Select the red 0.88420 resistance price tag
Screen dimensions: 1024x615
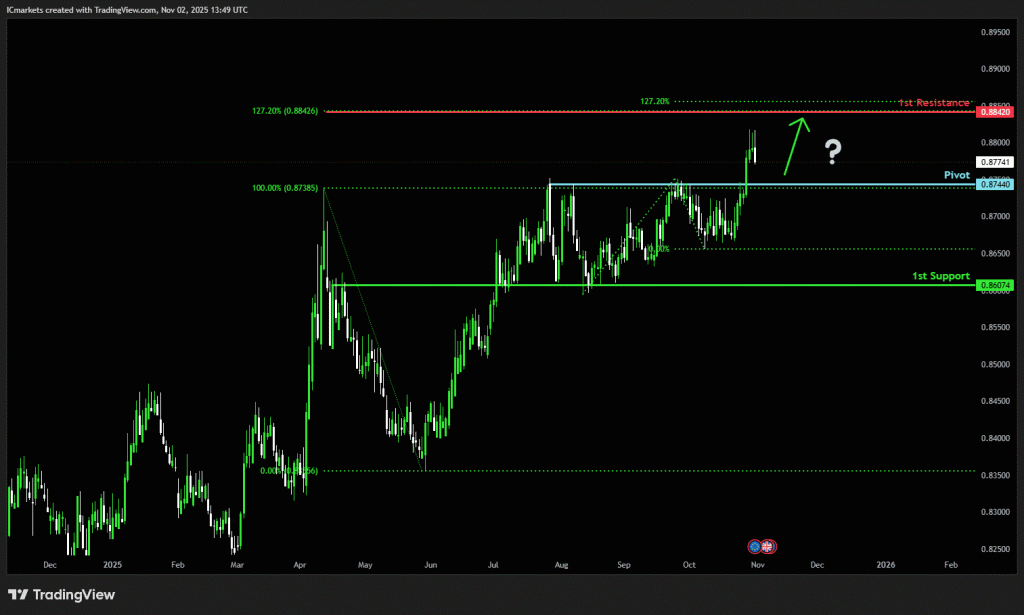995,113
